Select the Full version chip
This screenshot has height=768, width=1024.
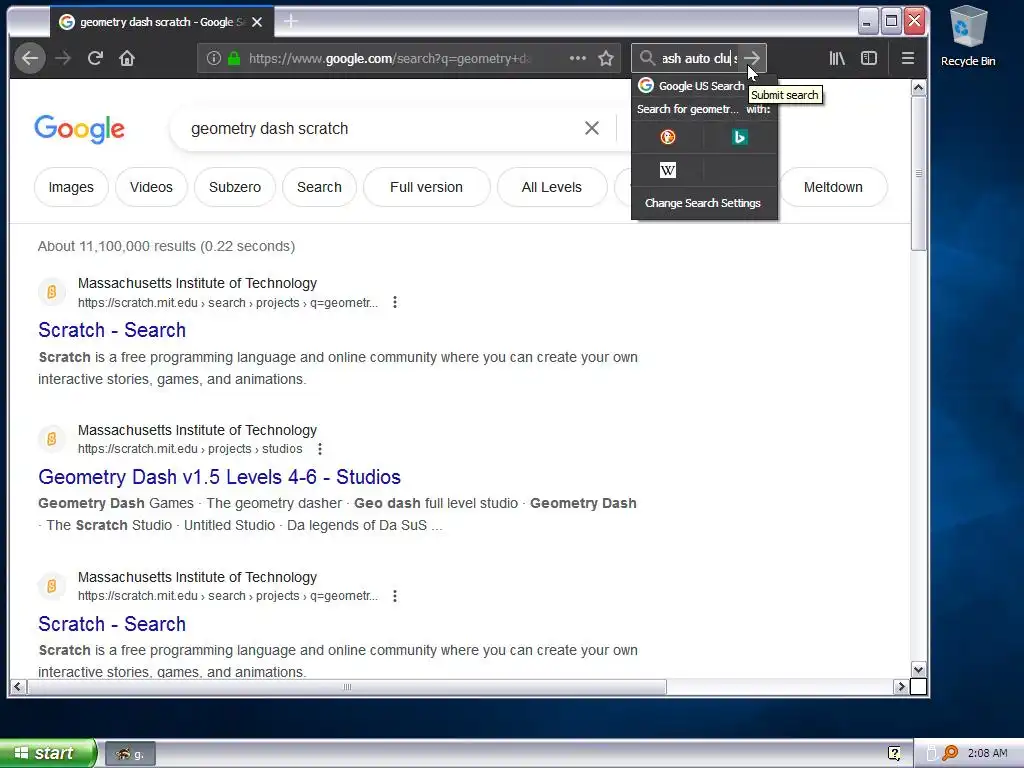coord(426,187)
